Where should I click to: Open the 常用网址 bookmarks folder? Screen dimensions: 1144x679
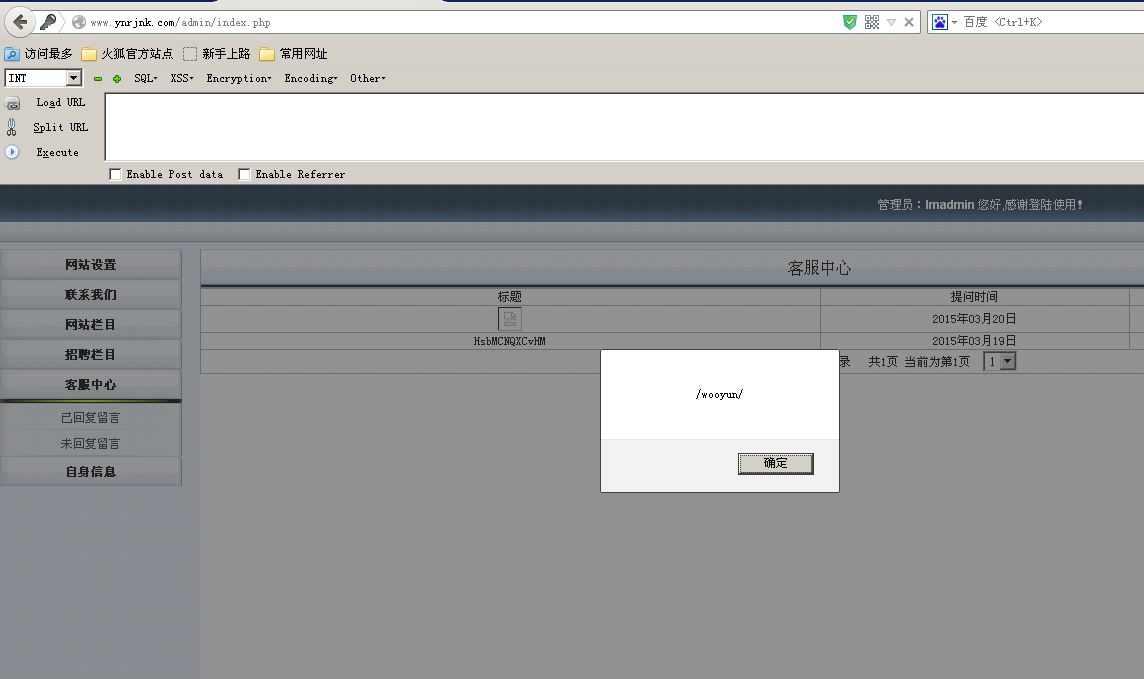(293, 54)
